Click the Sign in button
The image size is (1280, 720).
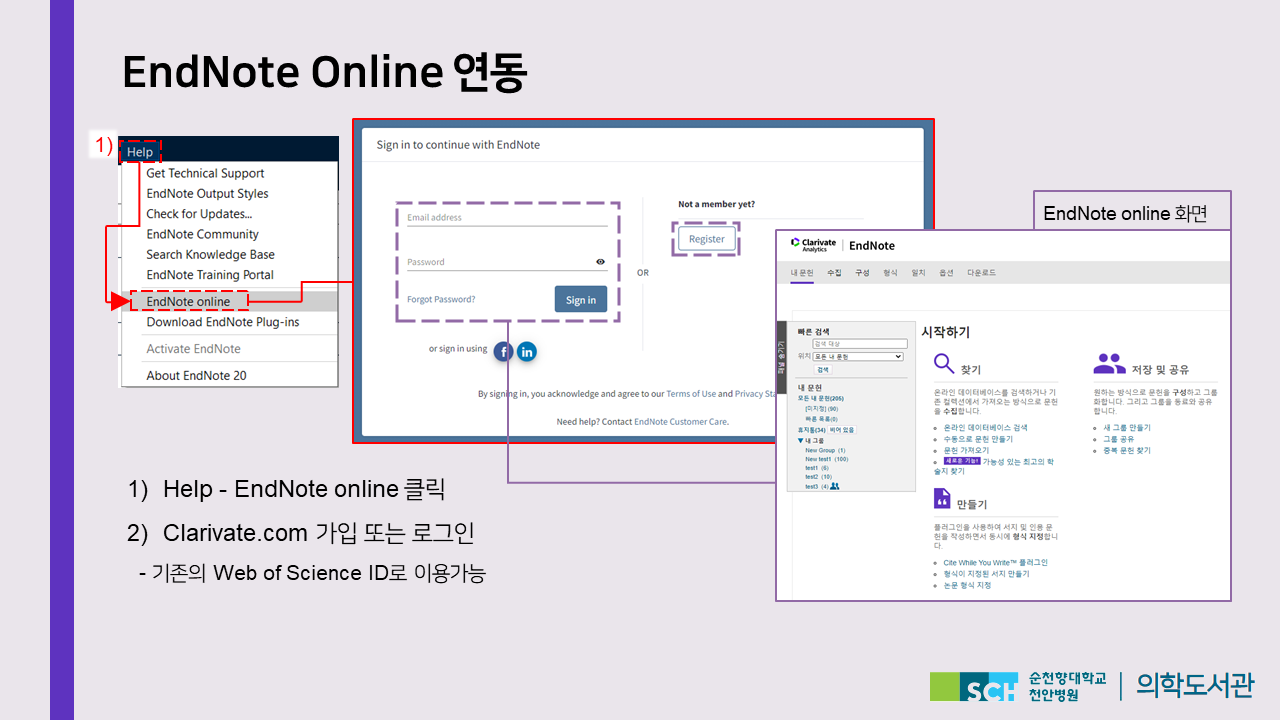pyautogui.click(x=581, y=299)
